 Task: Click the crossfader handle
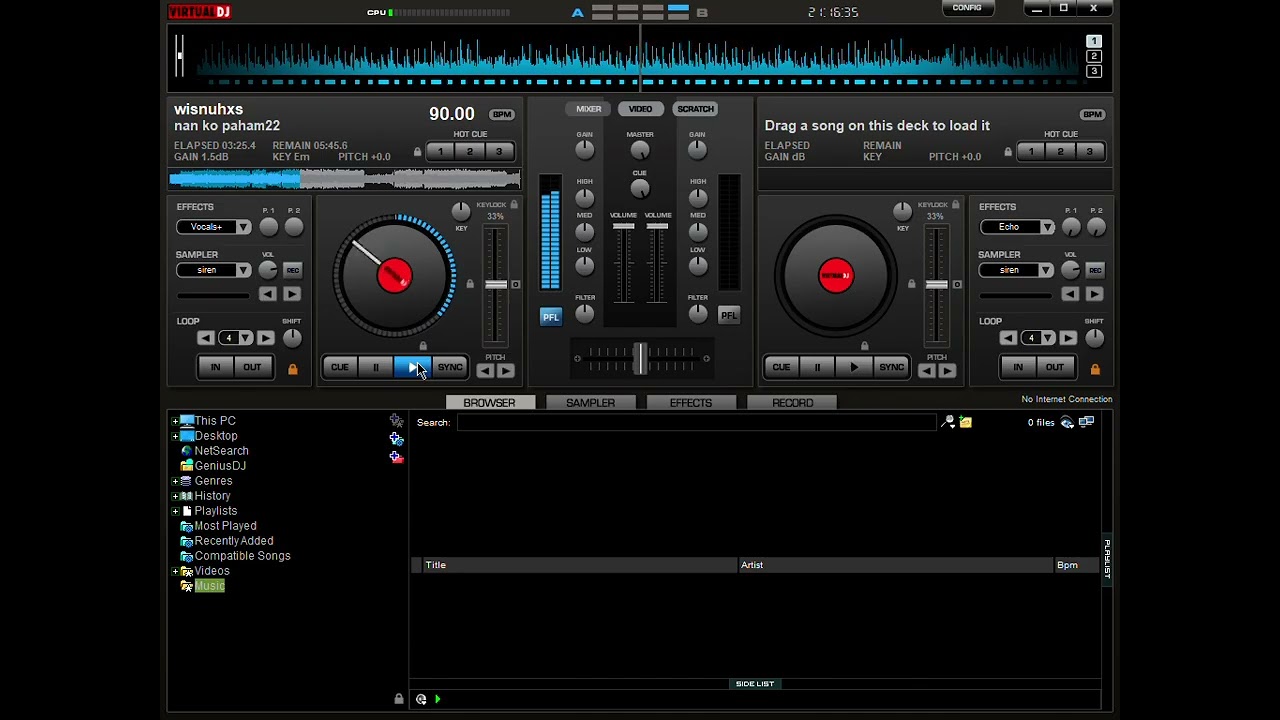pos(640,358)
